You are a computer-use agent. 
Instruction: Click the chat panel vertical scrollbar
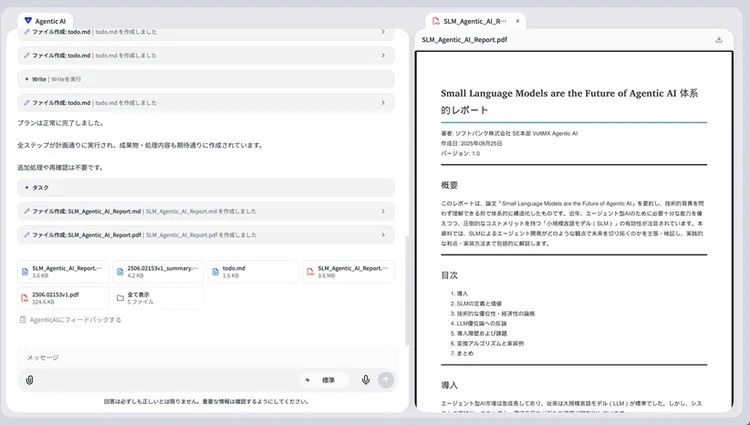[x=407, y=290]
